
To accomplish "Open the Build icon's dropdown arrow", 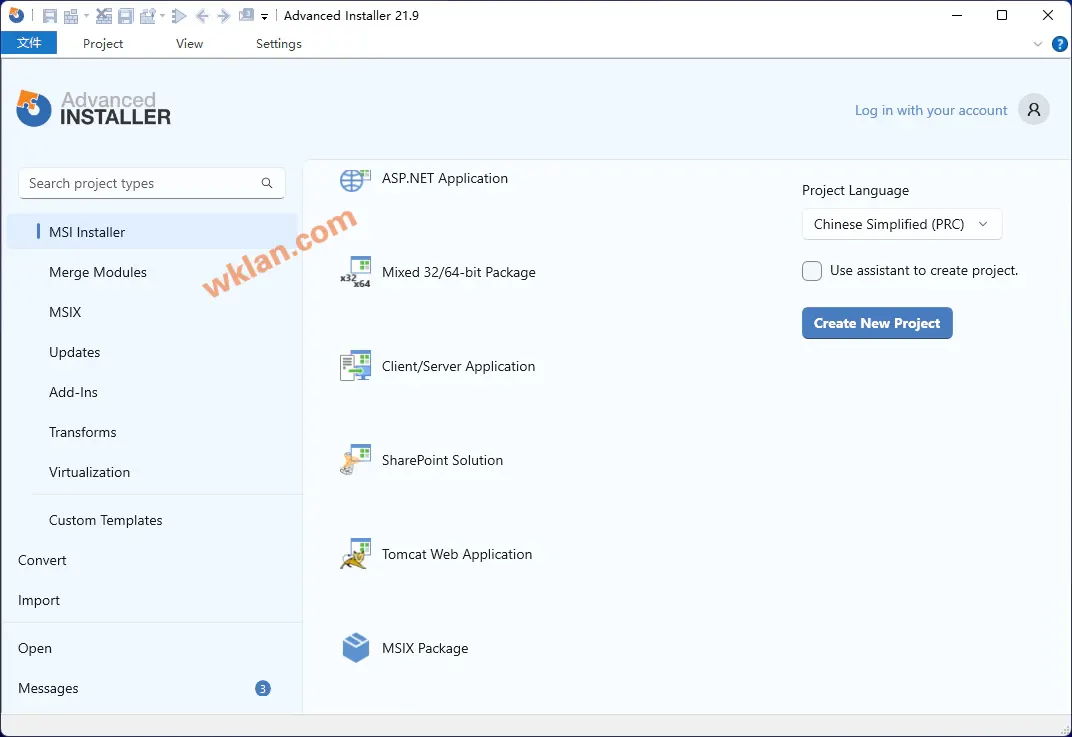I will (x=86, y=16).
